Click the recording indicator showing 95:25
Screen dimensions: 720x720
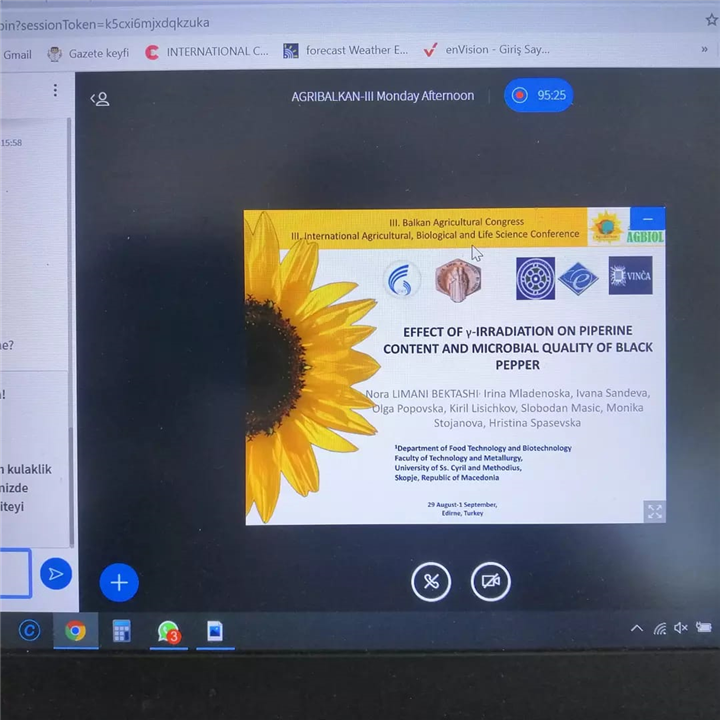pyautogui.click(x=539, y=96)
